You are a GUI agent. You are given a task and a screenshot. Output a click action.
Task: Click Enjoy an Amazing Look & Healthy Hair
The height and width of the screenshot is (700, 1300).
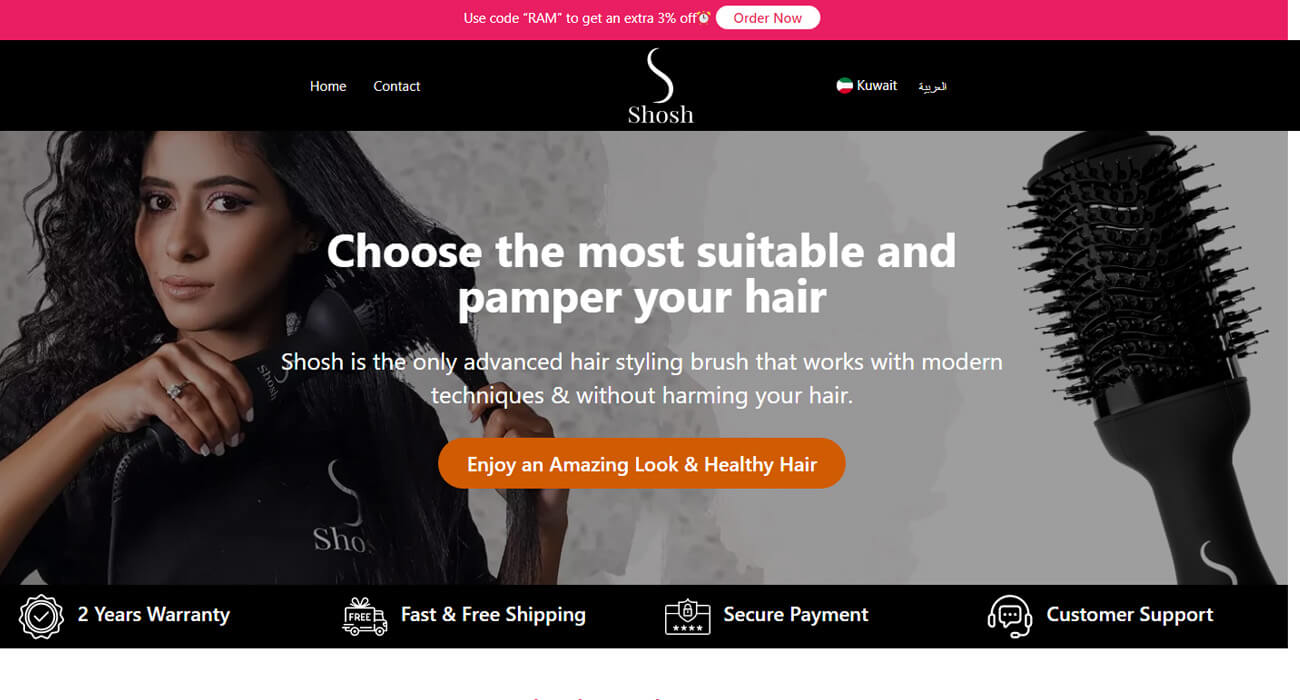pos(642,464)
